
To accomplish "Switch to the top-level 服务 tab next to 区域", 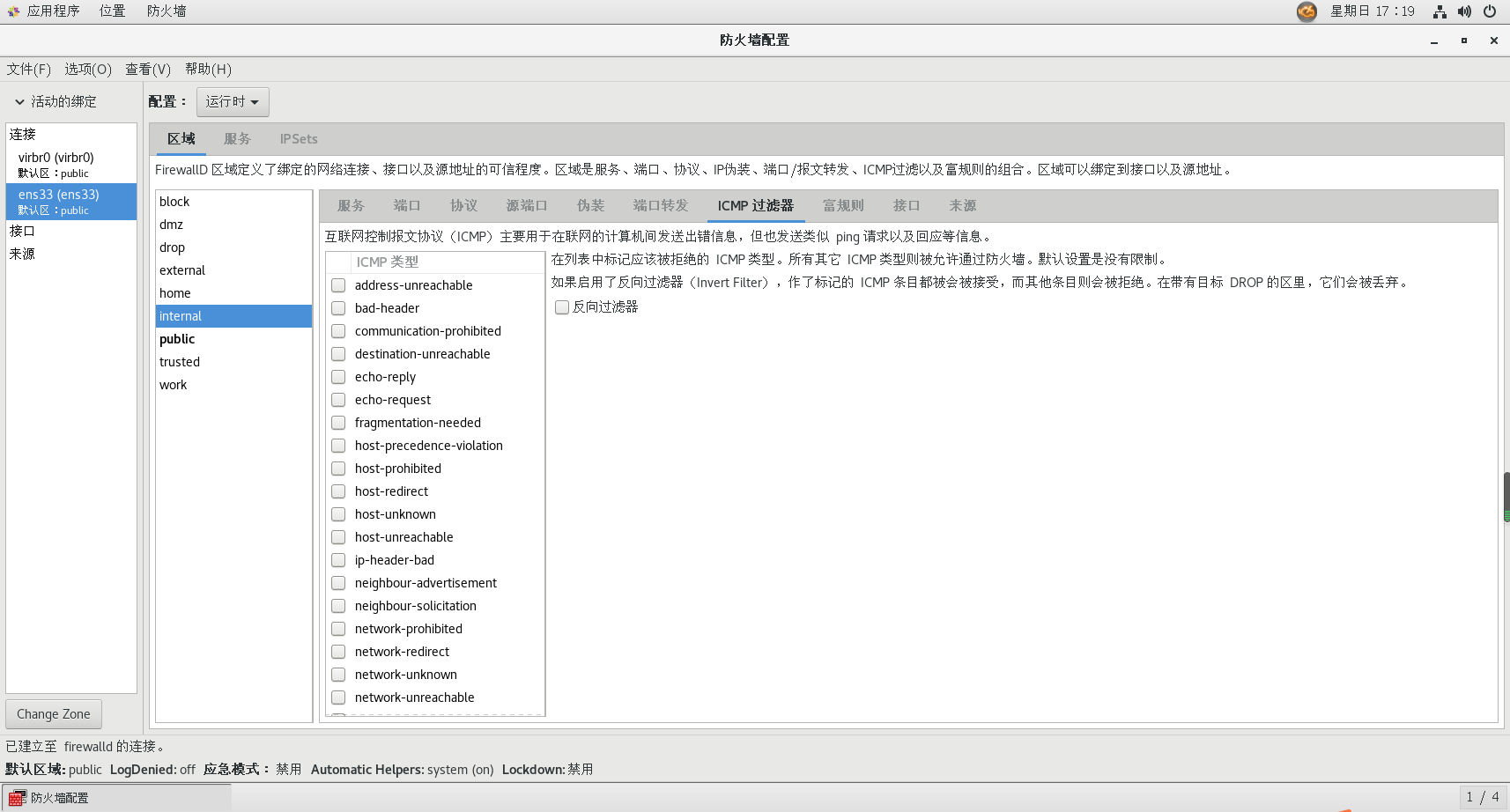I will 237,139.
